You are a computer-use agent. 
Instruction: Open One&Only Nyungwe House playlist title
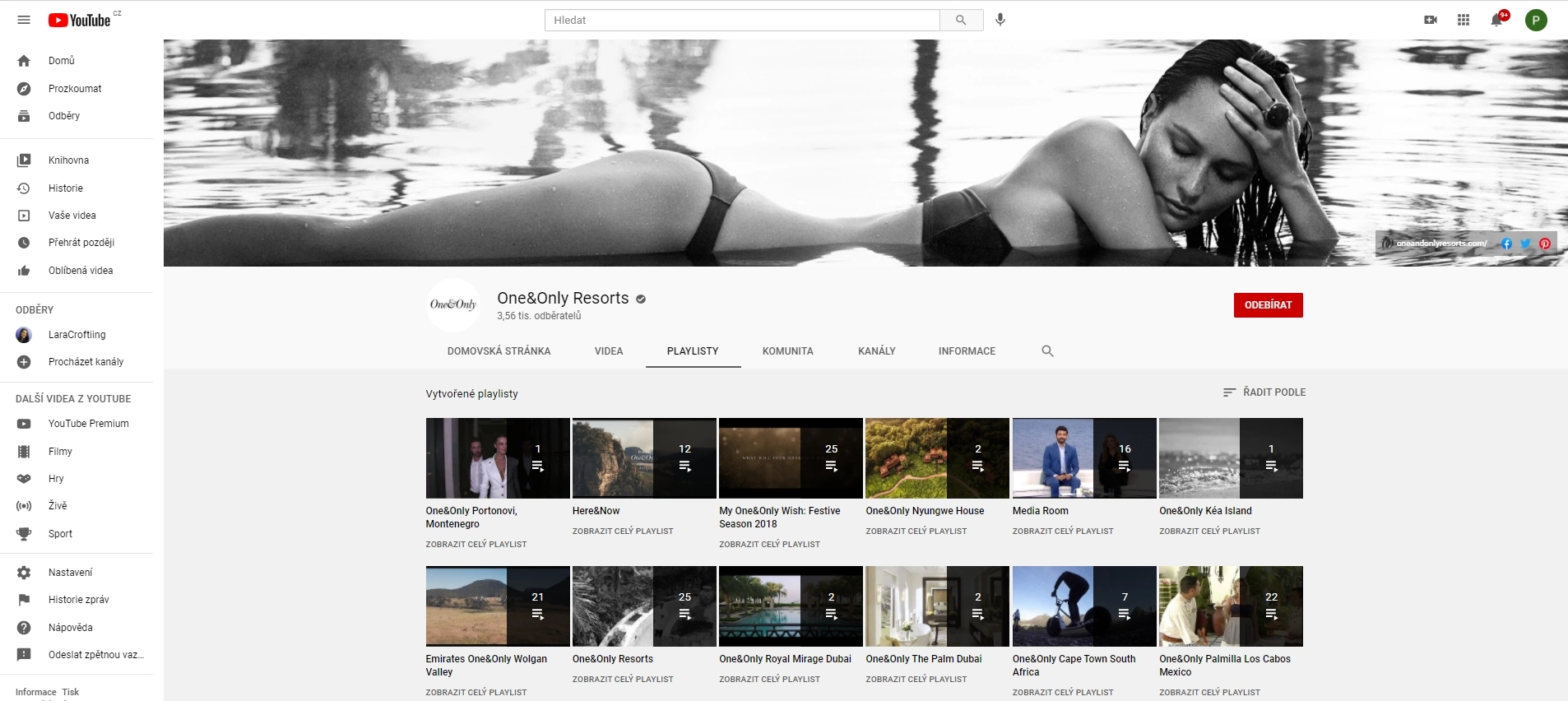pyautogui.click(x=925, y=511)
